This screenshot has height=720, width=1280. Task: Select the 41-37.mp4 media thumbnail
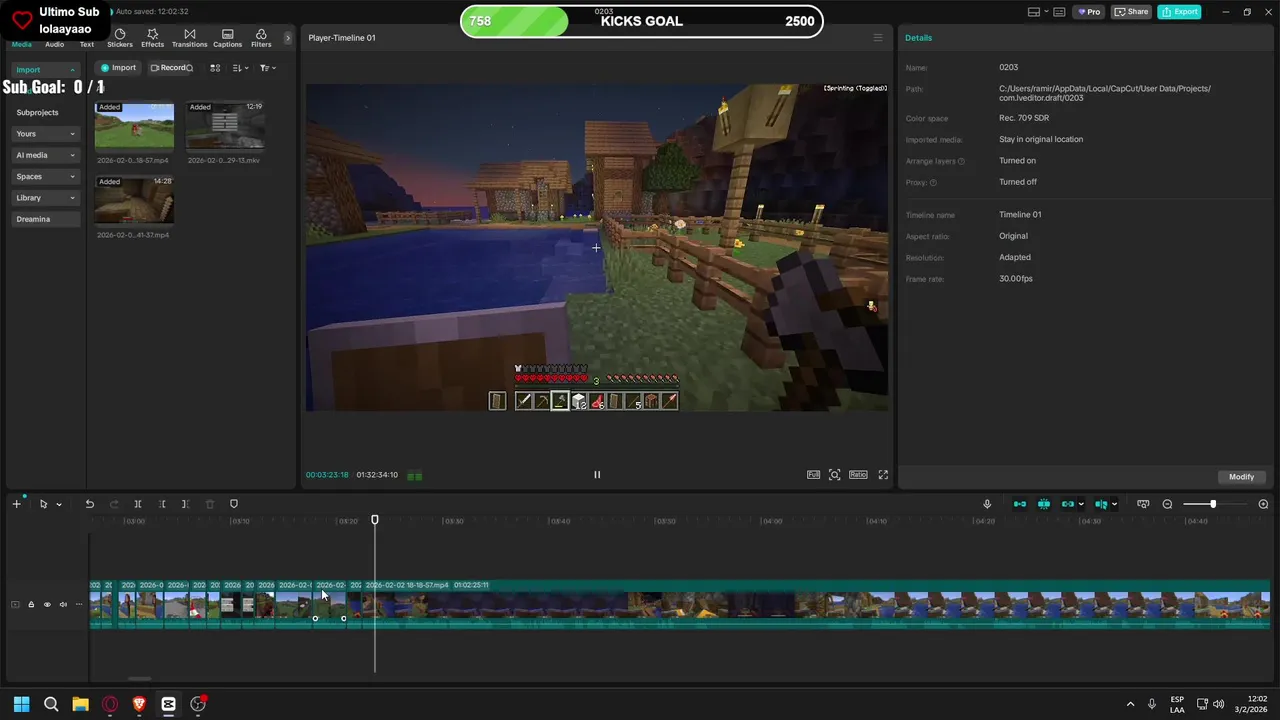134,200
